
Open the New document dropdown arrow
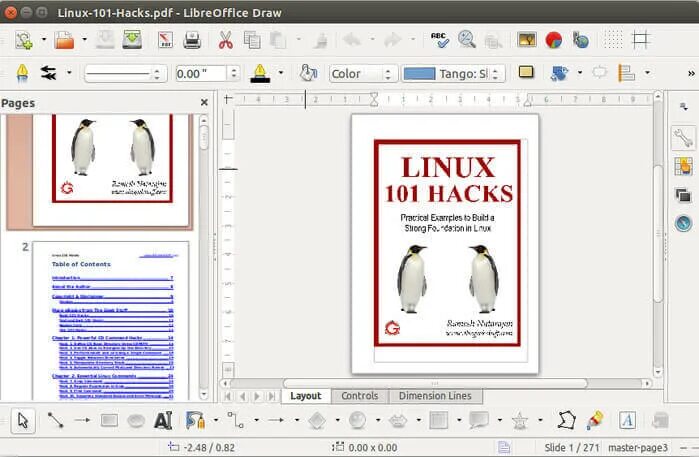point(44,40)
